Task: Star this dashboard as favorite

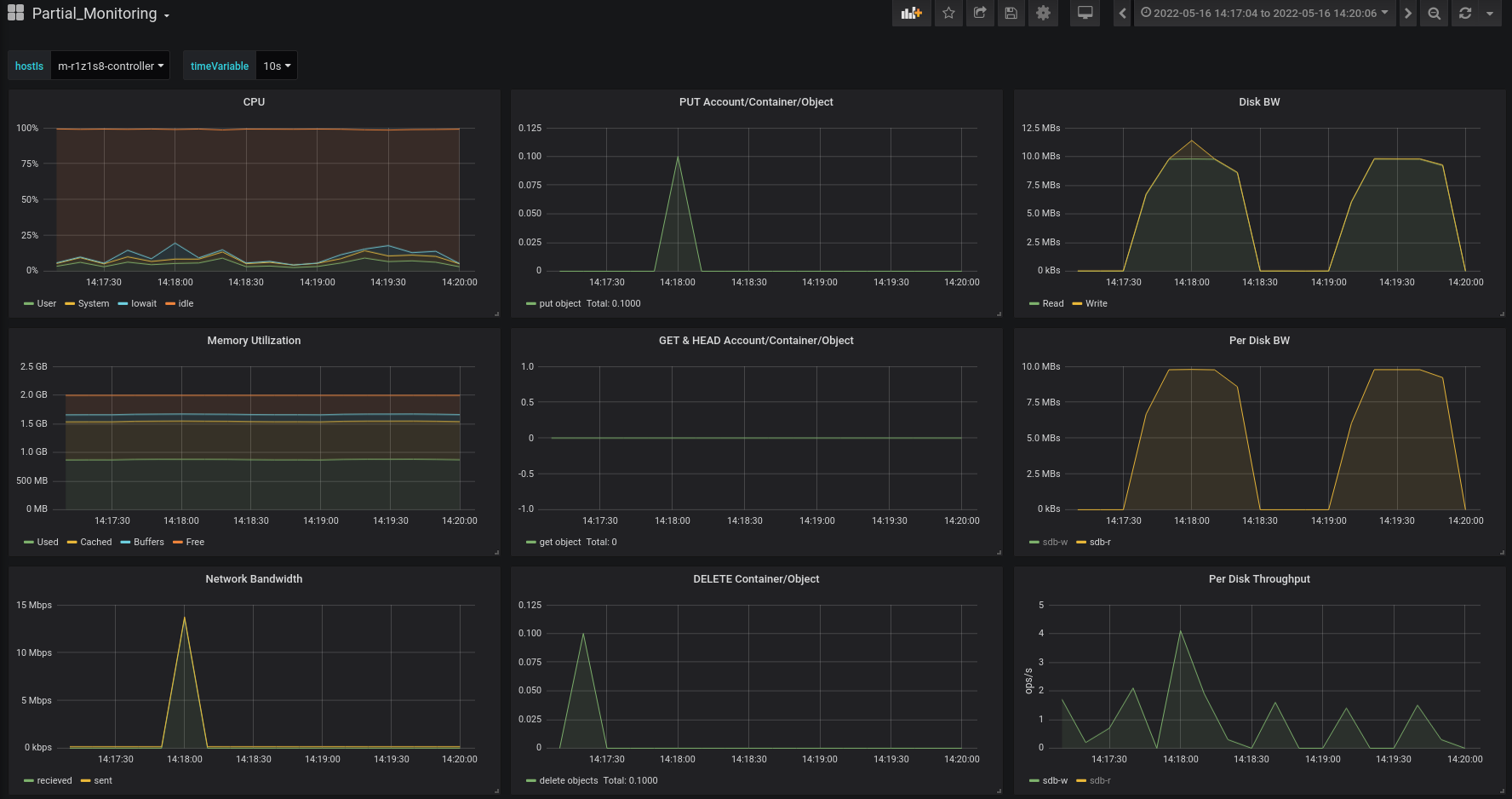Action: [x=948, y=13]
